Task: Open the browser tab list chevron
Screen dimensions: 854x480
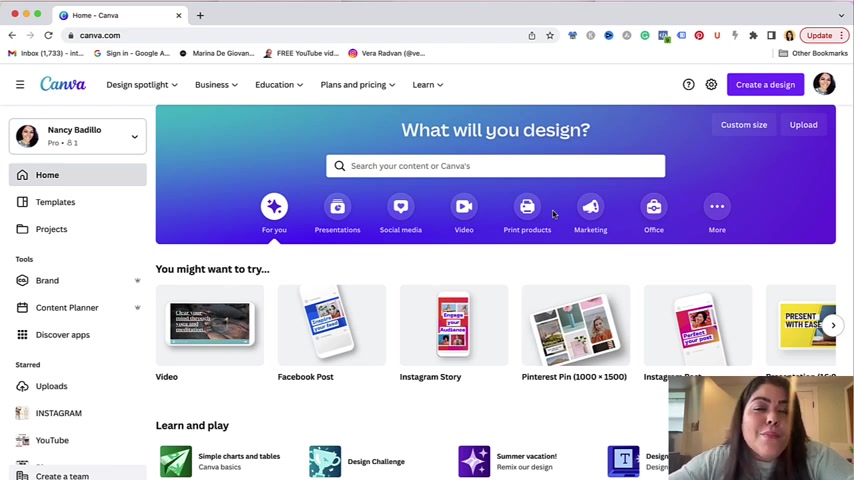Action: (x=841, y=15)
